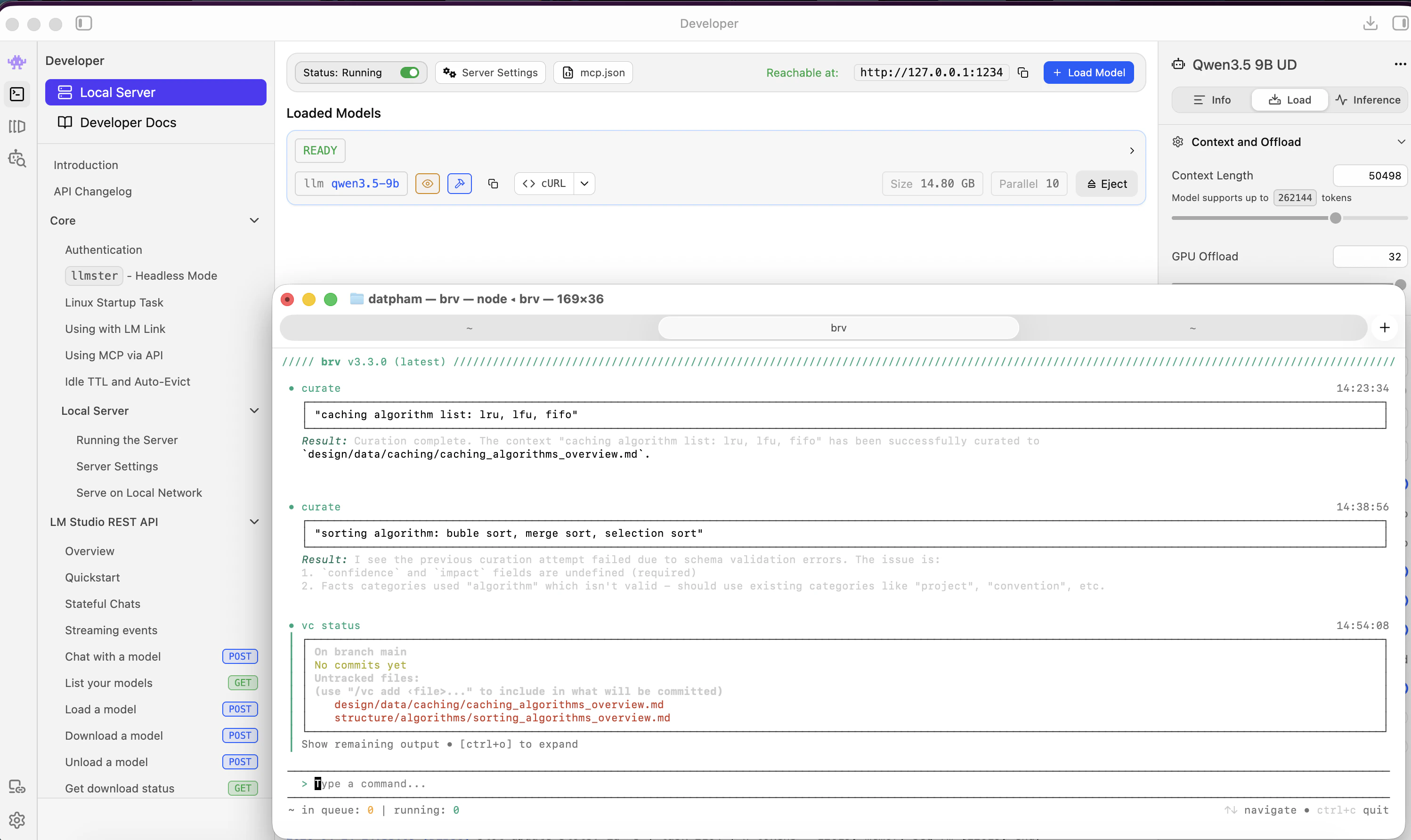Open the tools hammer icon for qwen3.5-9b
The width and height of the screenshot is (1411, 840).
click(x=460, y=183)
